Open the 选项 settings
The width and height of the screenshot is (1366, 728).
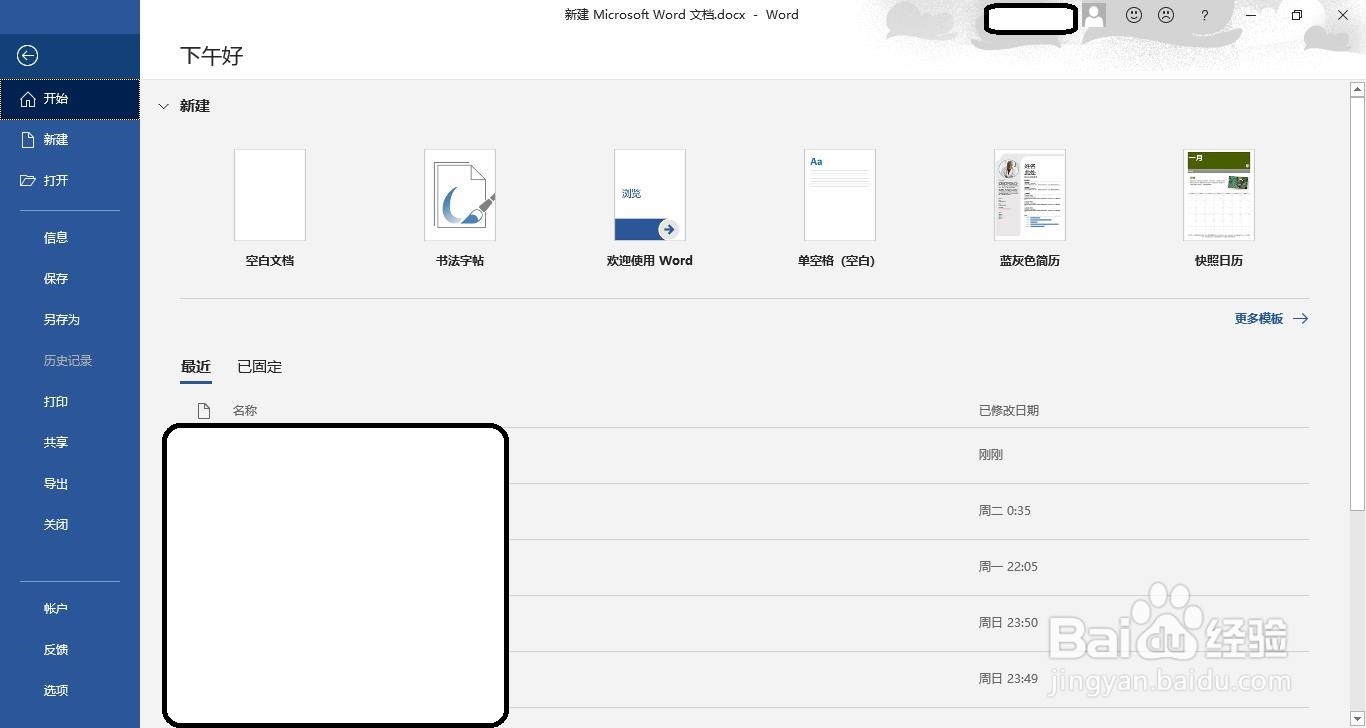click(x=55, y=690)
